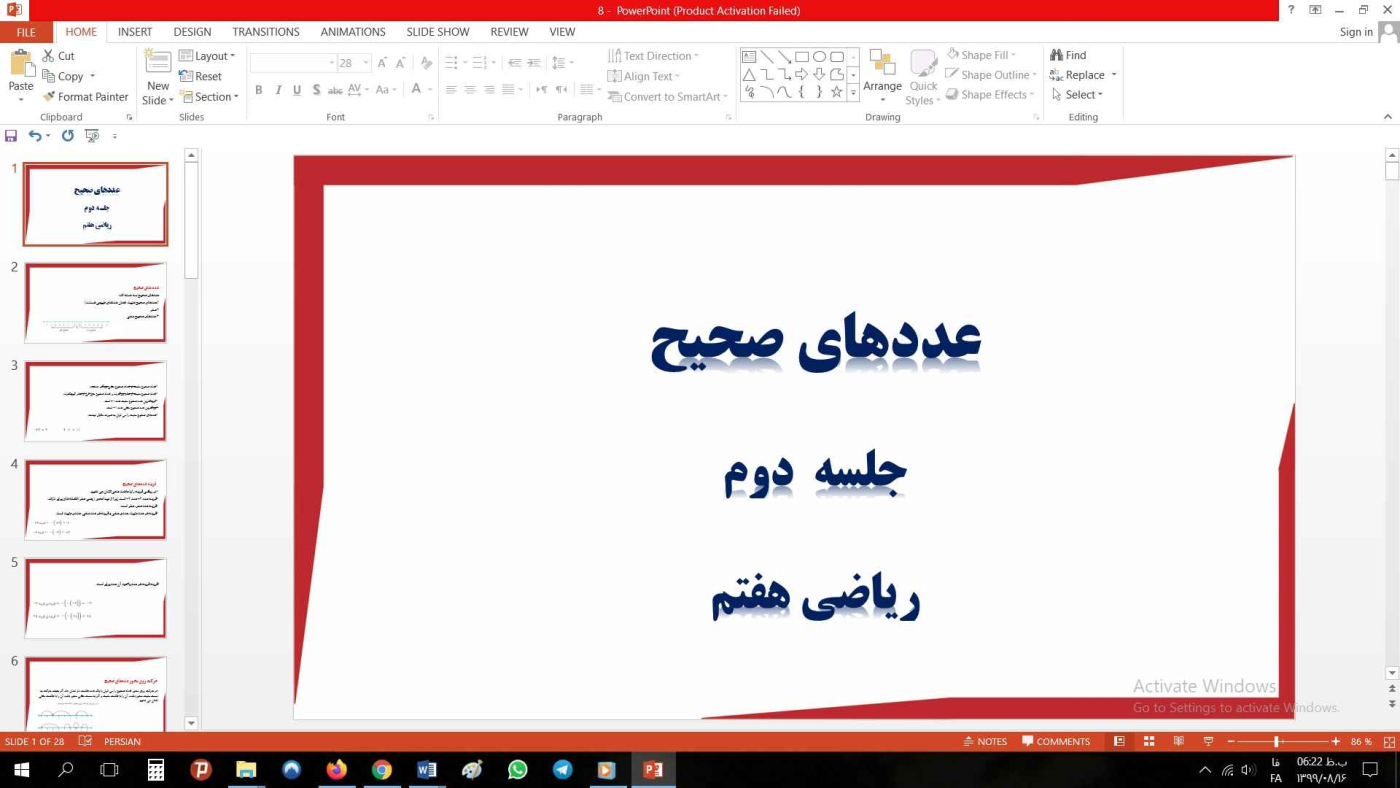The image size is (1400, 788).
Task: Click the Sign in link
Action: tap(1356, 32)
